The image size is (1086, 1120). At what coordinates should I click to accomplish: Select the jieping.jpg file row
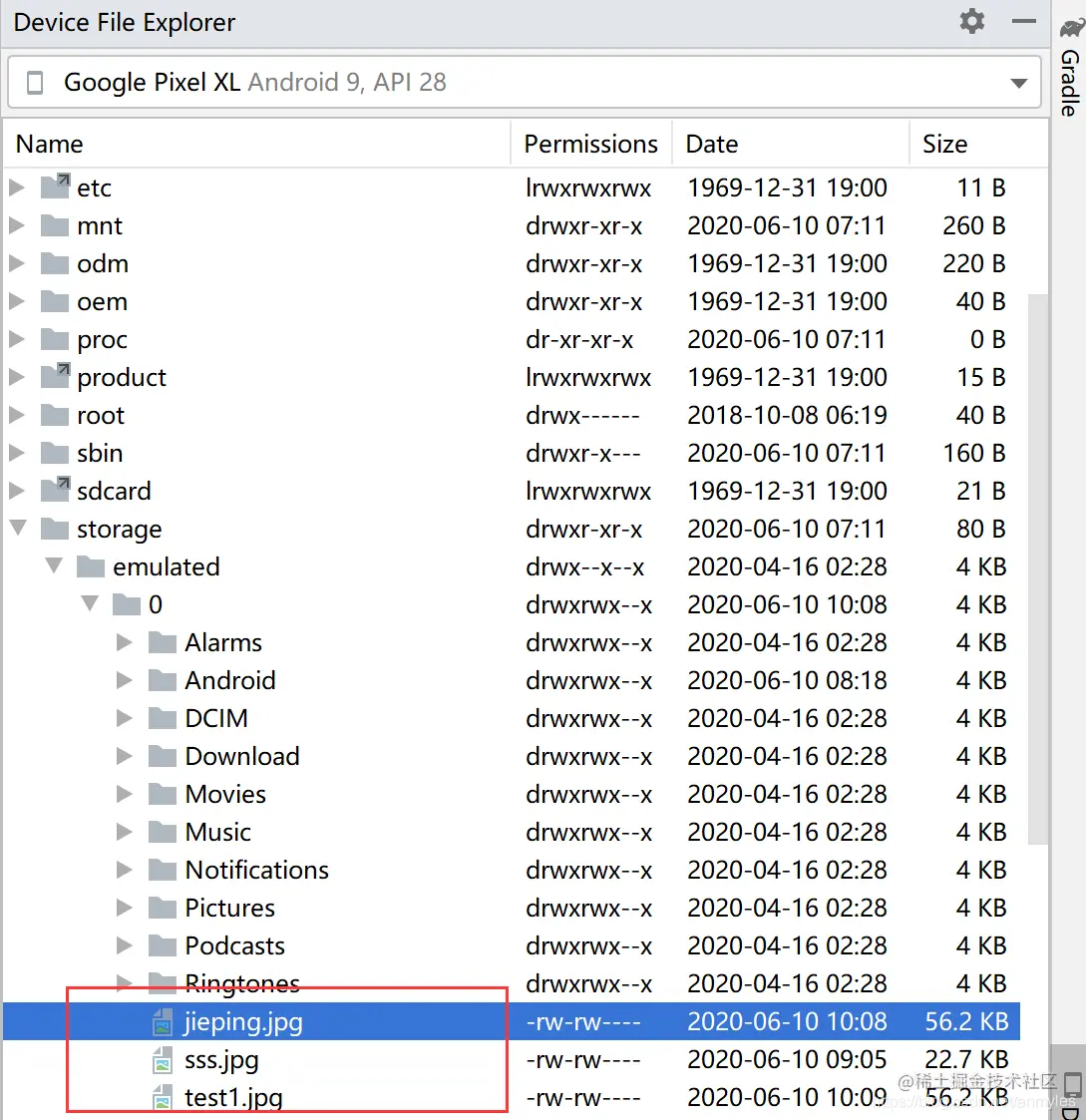(x=512, y=1021)
